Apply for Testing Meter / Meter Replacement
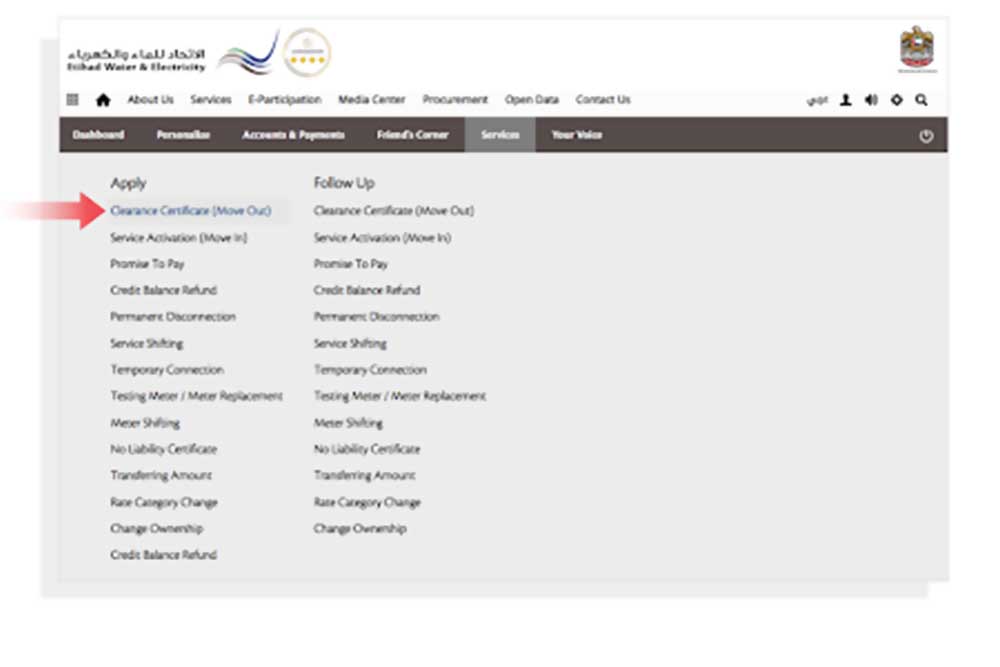The height and width of the screenshot is (667, 1000). pyautogui.click(x=196, y=396)
